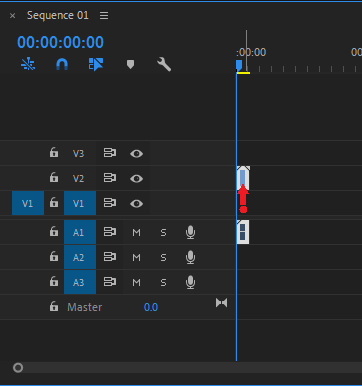Hide track V2 output eye
Image resolution: width=362 pixels, height=386 pixels.
[136, 179]
